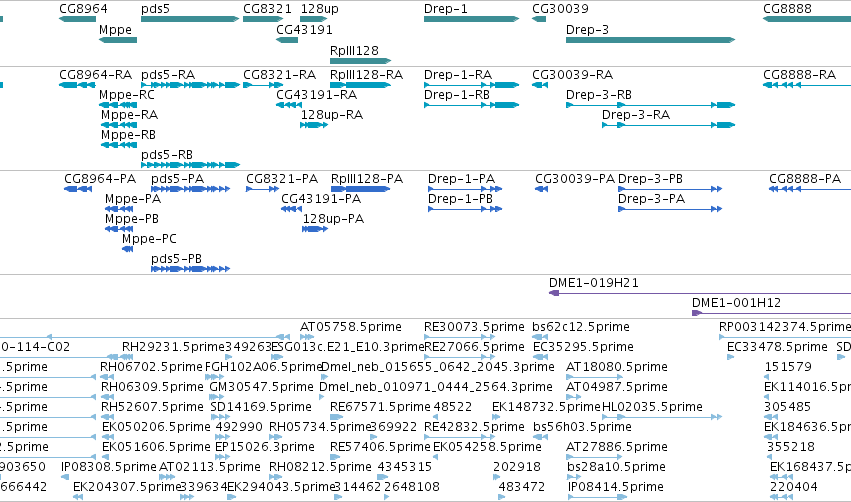The height and width of the screenshot is (502, 851).
Task: Click the 'CG43191-PA' protein label
Action: (321, 199)
